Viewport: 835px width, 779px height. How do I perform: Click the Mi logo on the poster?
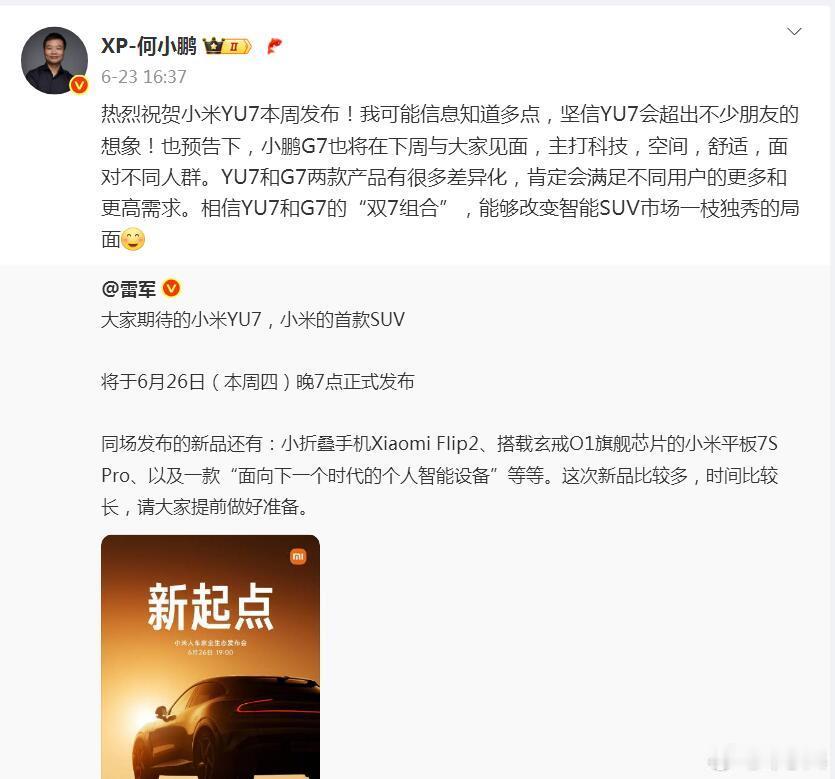[298, 556]
